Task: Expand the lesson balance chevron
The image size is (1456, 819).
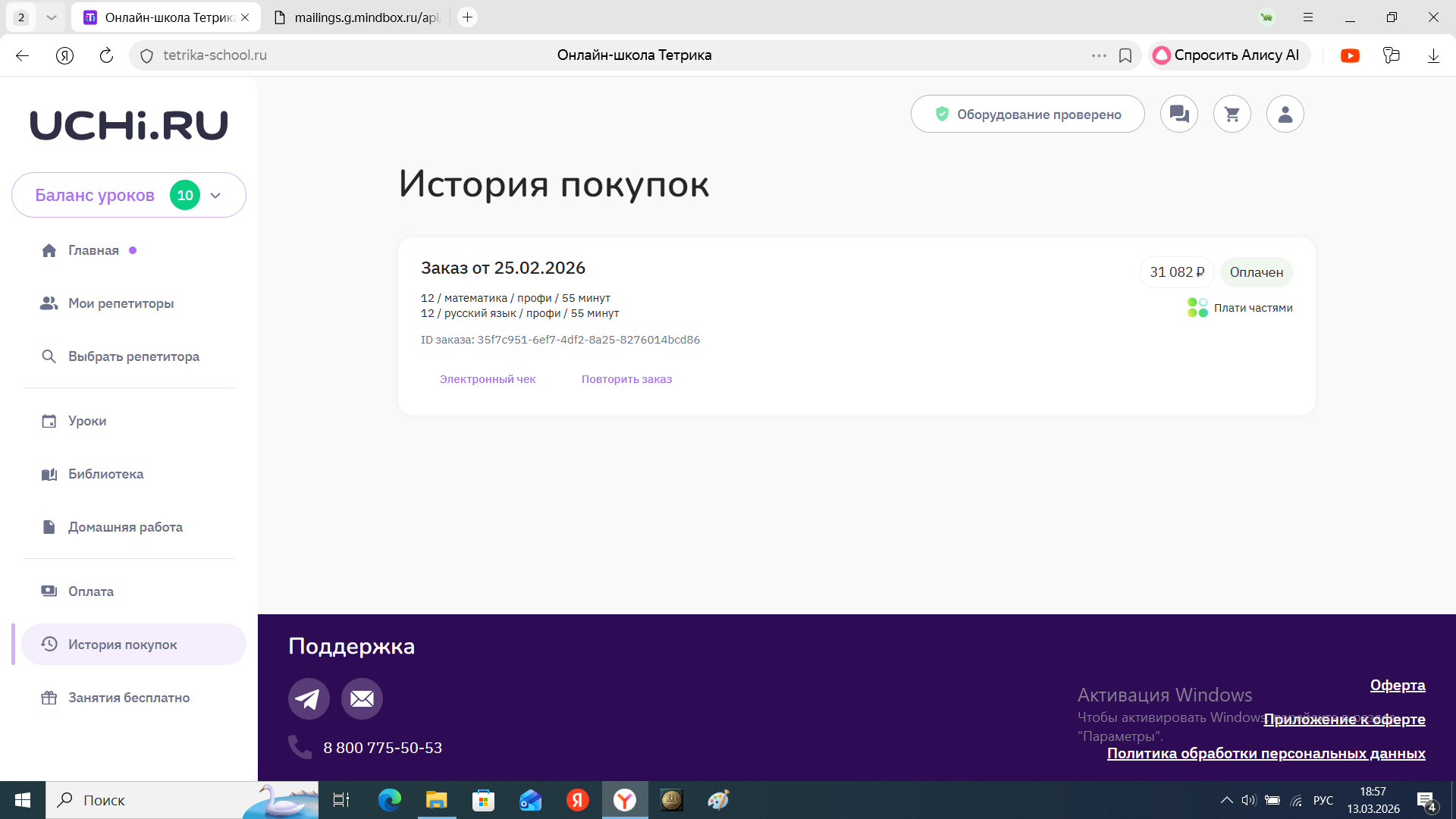Action: click(215, 196)
